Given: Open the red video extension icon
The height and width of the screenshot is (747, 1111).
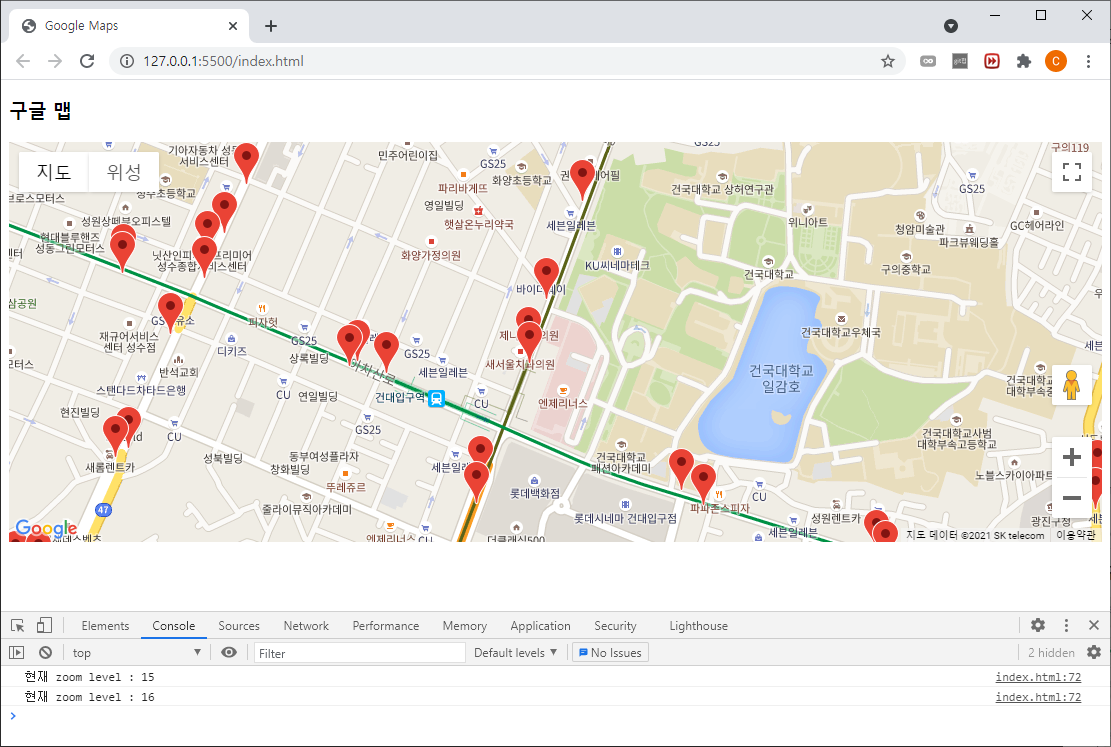Looking at the screenshot, I should 992,61.
